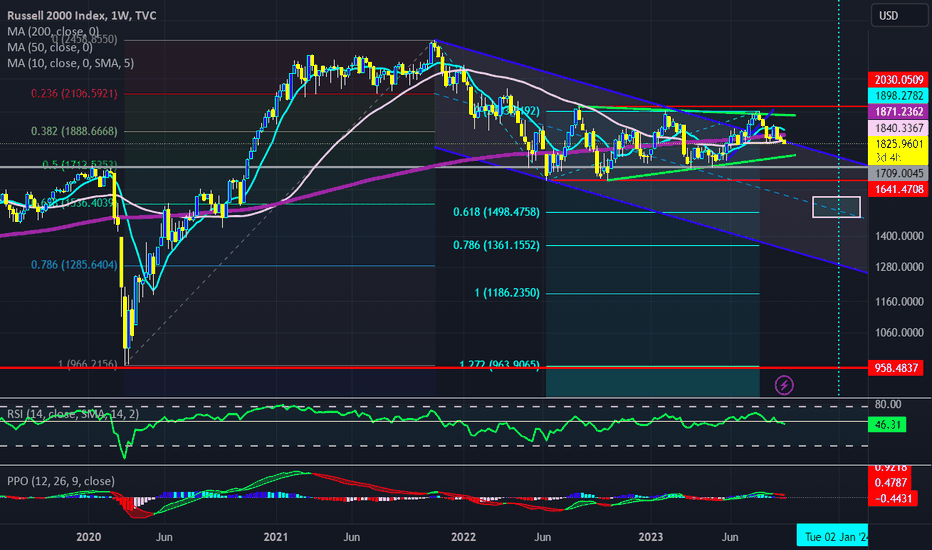Image resolution: width=932 pixels, height=550 pixels.
Task: Click the 1 (966.2156) Fibonacci label
Action: pyautogui.click(x=87, y=363)
